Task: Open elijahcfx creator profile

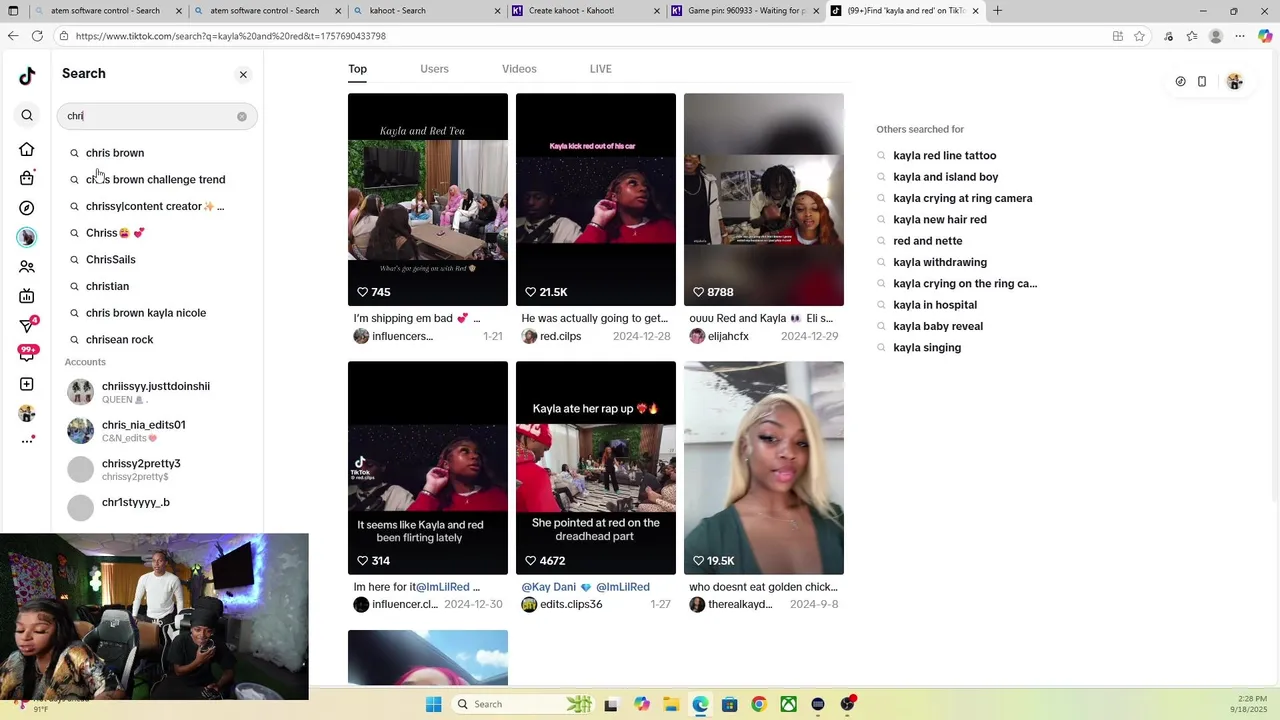Action: point(719,336)
